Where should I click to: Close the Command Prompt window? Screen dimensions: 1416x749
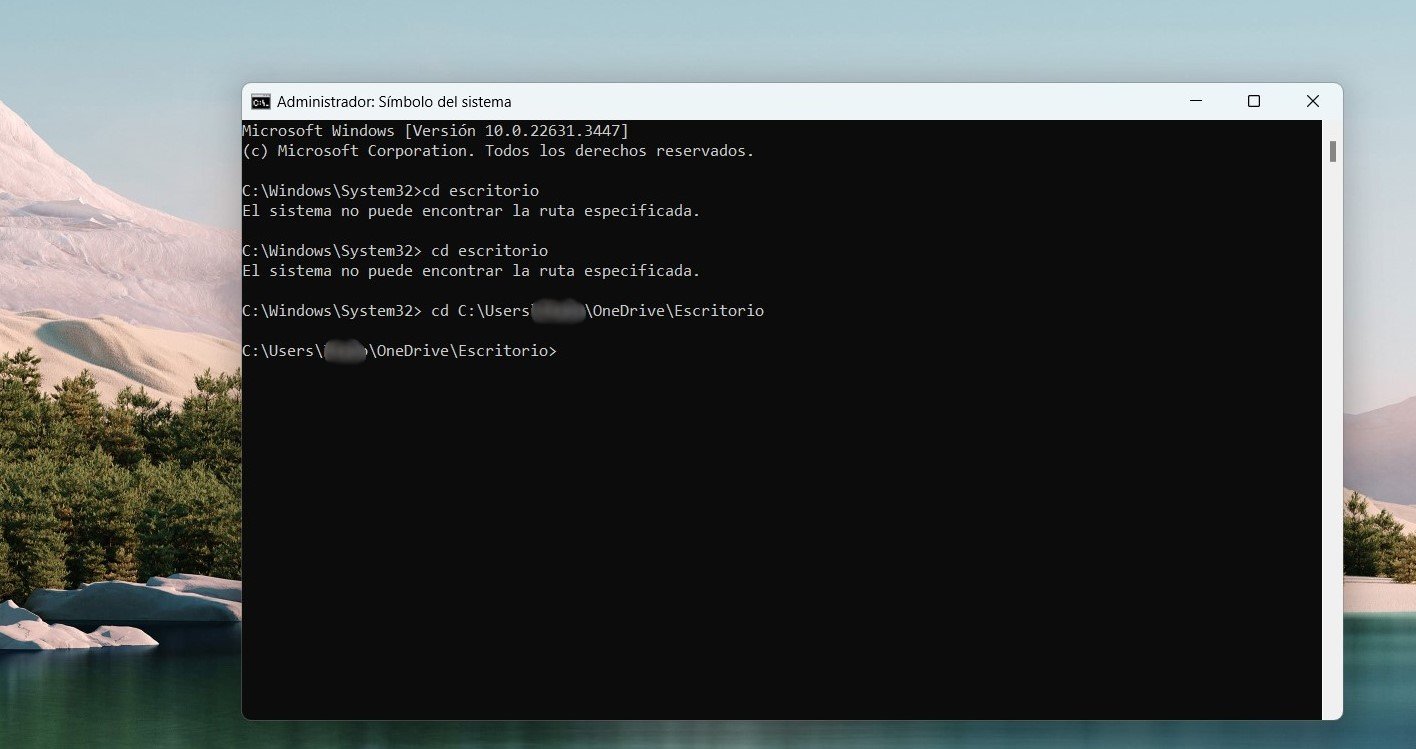click(1313, 101)
